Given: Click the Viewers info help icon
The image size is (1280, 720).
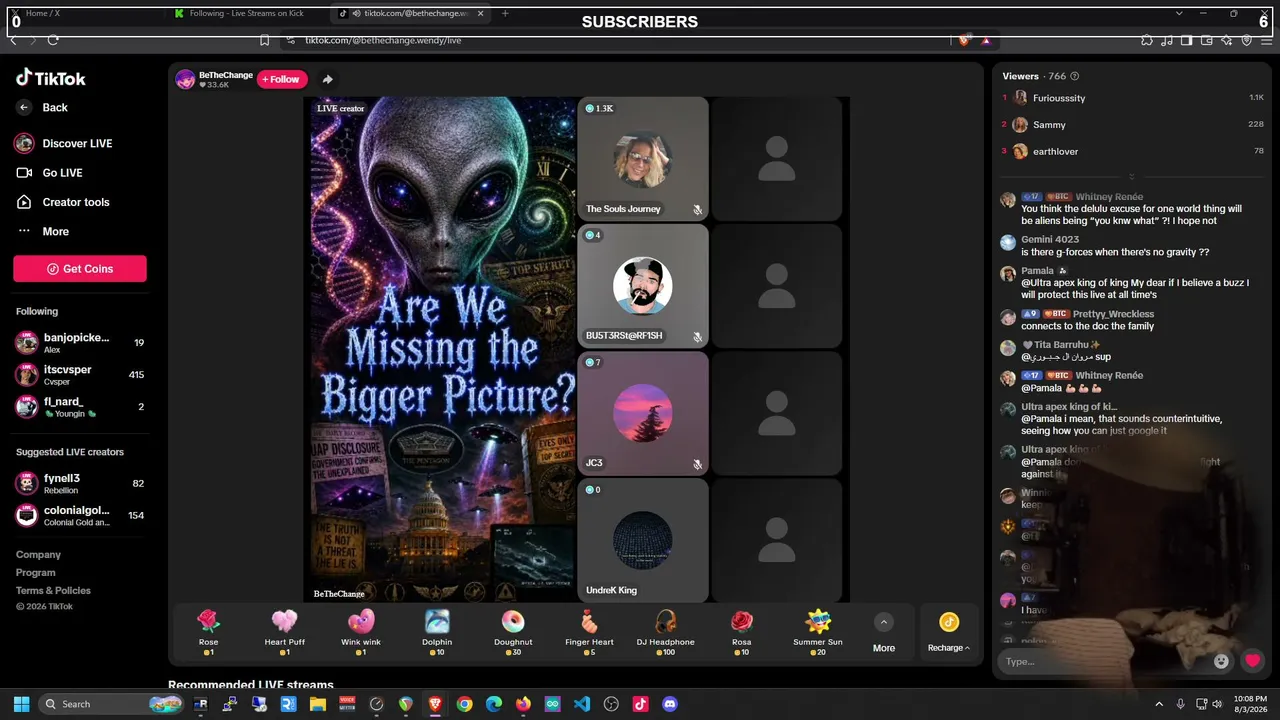Looking at the screenshot, I should coord(1075,76).
